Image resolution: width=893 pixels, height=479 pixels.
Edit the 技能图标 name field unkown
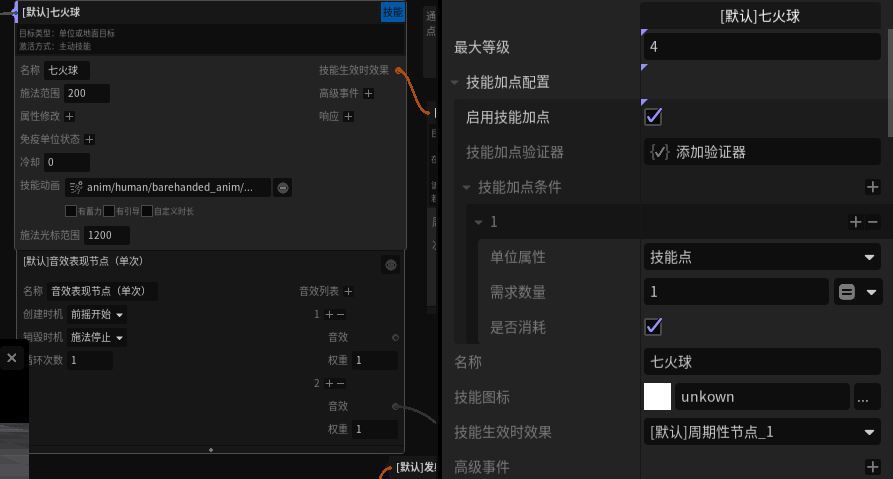762,397
